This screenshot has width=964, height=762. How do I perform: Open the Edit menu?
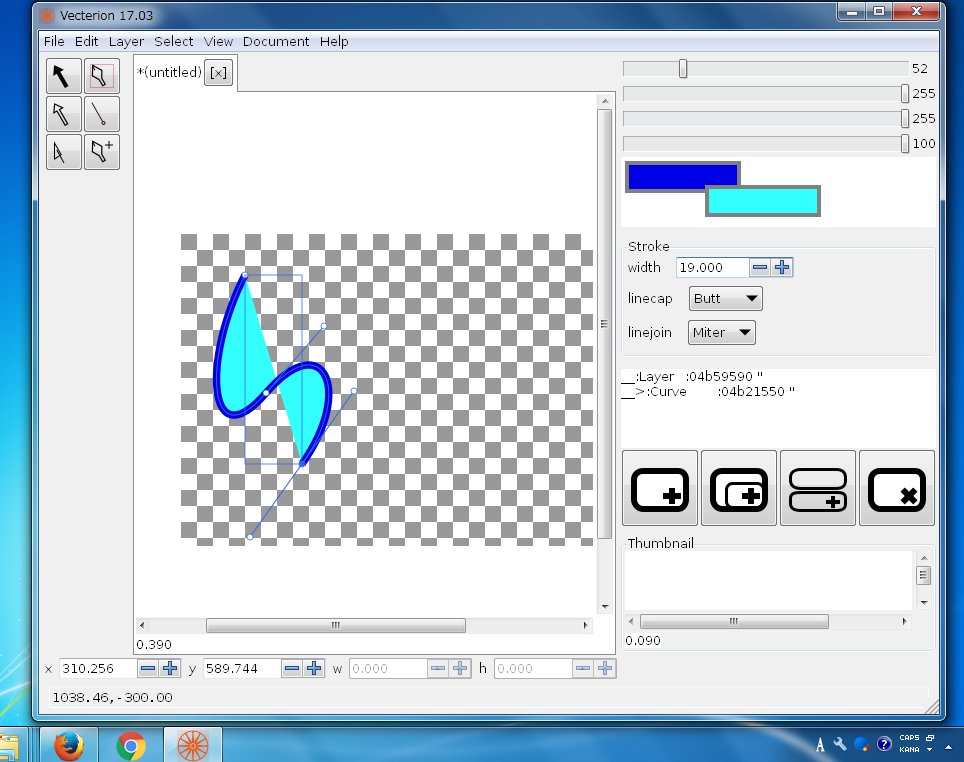[87, 41]
